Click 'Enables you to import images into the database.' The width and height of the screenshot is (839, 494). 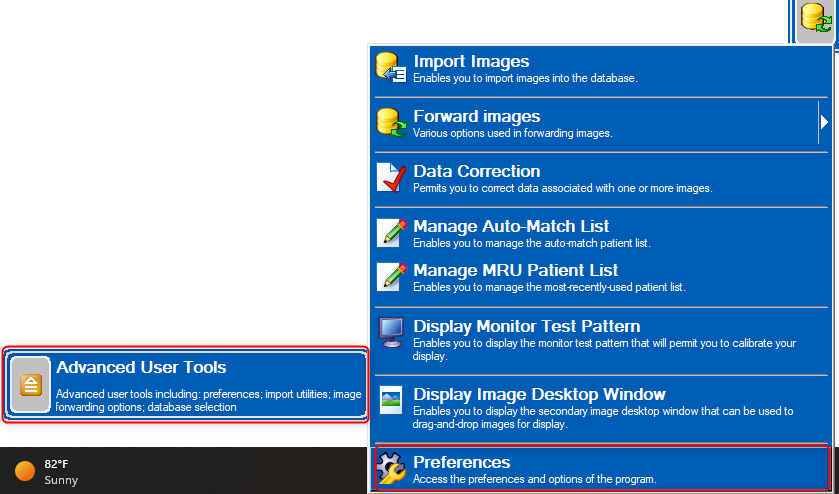(x=525, y=78)
